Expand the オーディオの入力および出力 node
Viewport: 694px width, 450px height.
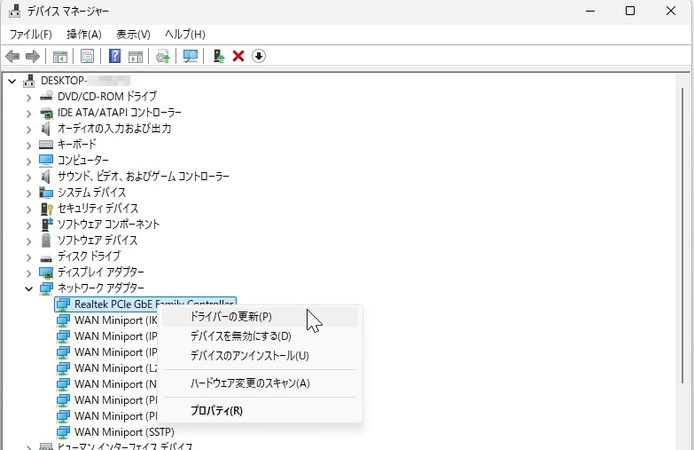coord(29,129)
